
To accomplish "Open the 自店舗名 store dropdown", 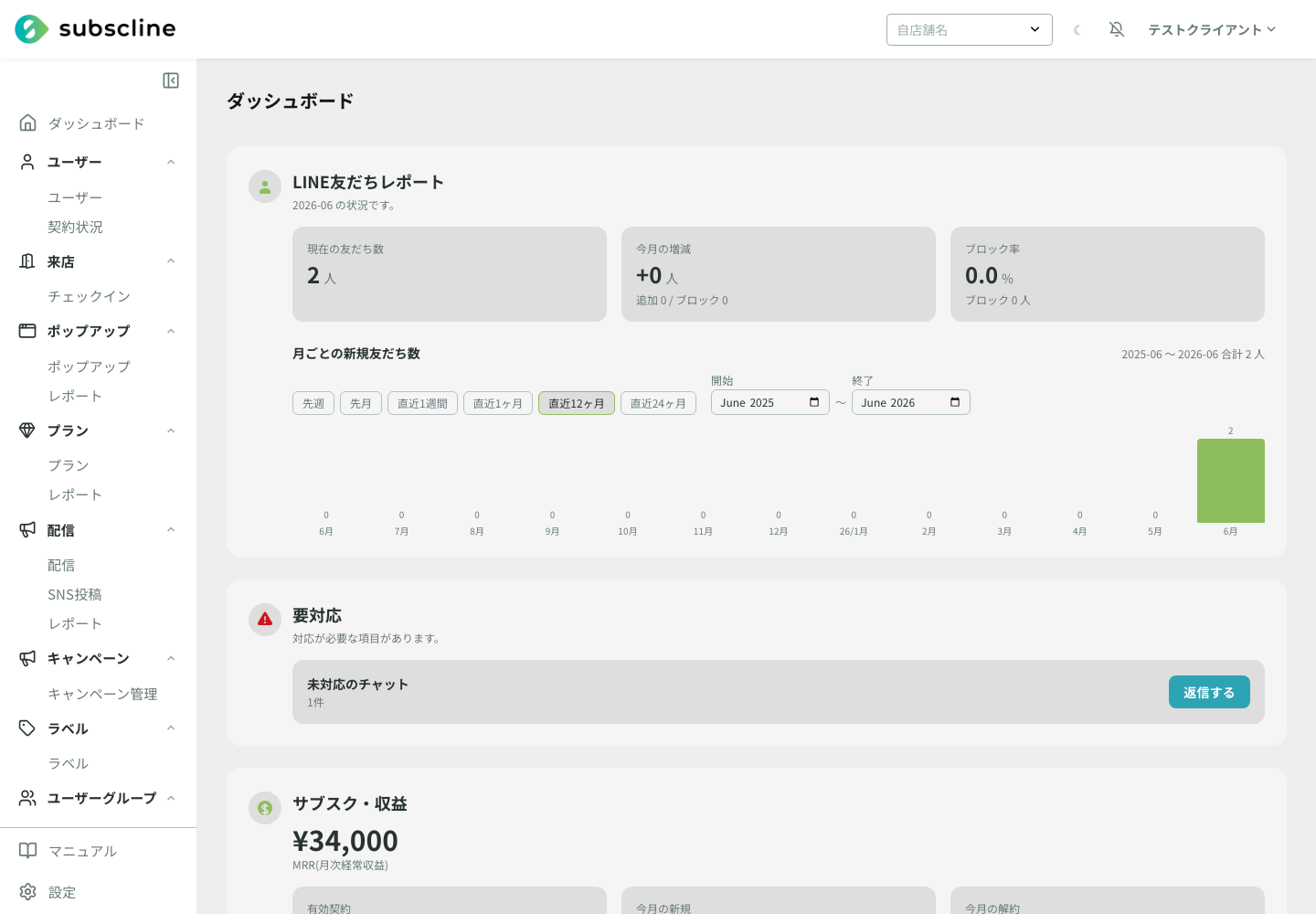I will tap(970, 29).
